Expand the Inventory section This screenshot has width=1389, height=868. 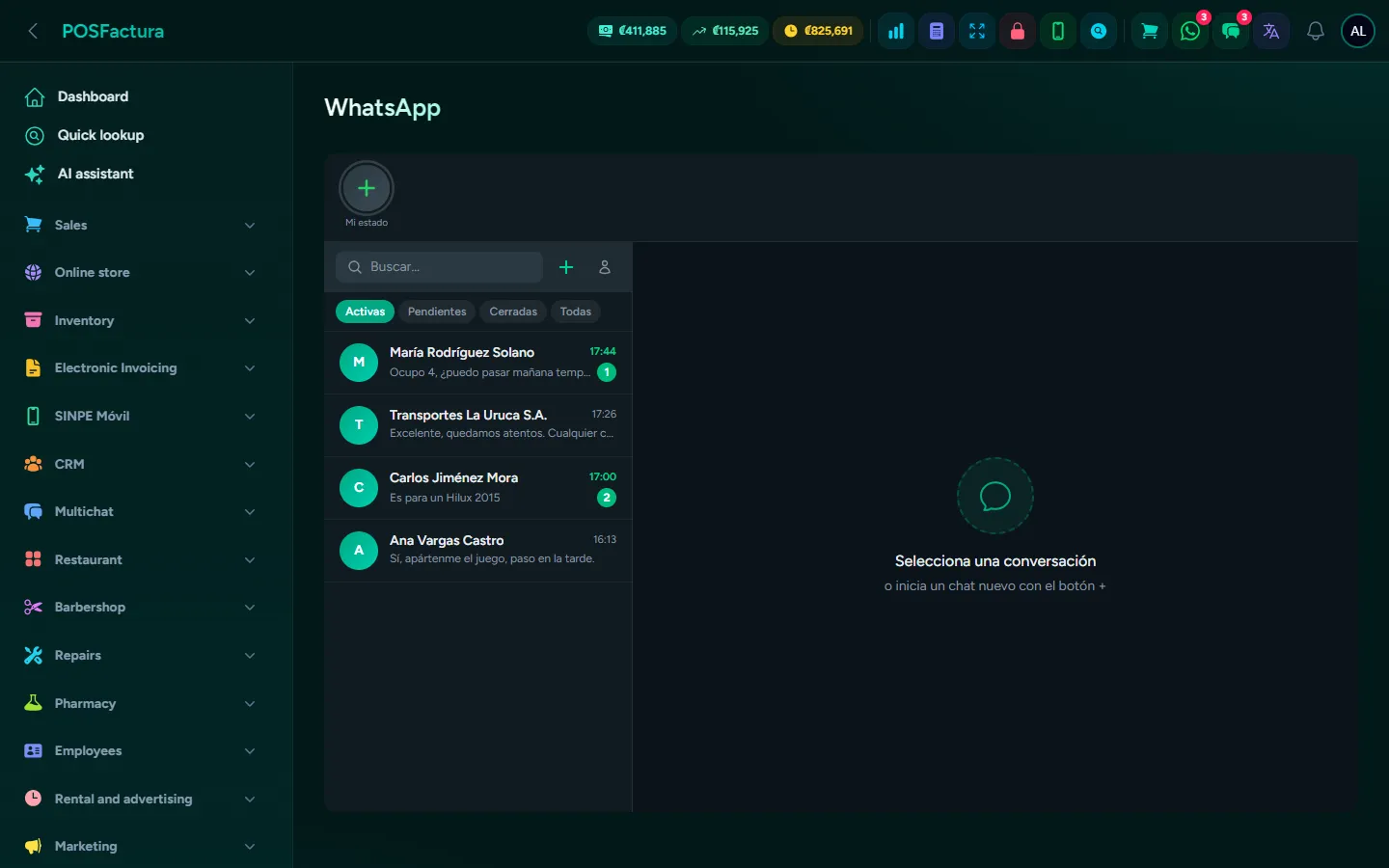[141, 320]
